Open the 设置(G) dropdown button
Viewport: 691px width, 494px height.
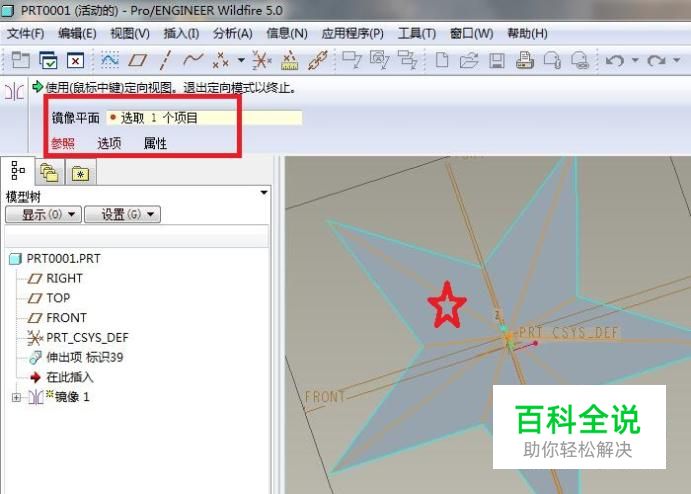point(122,215)
